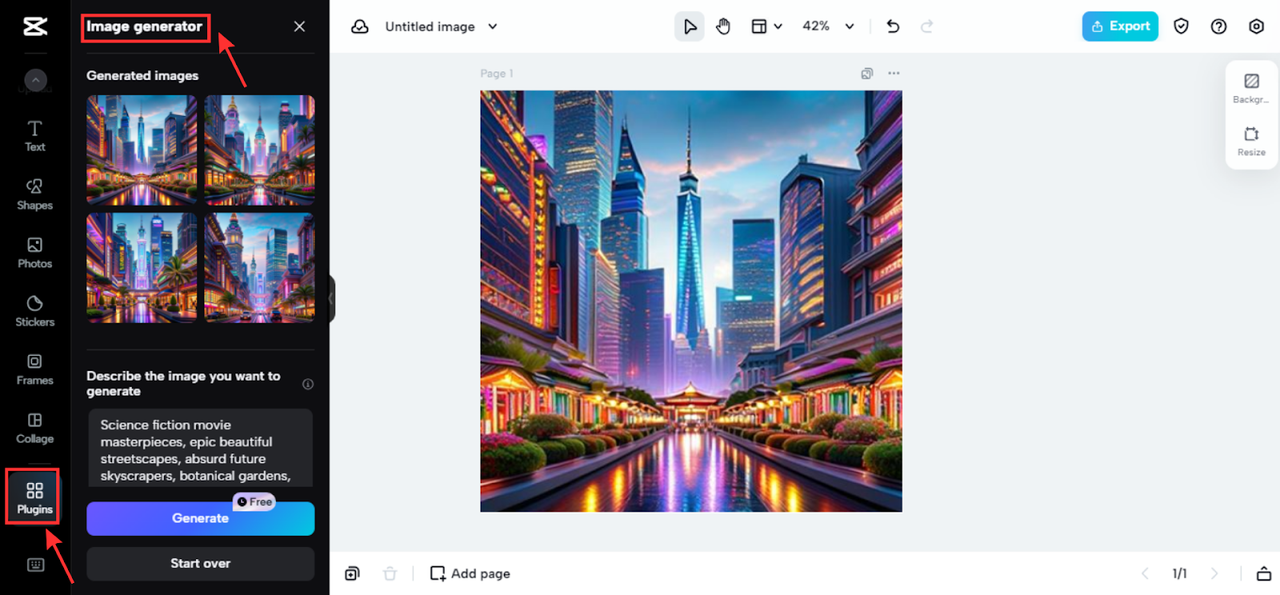This screenshot has width=1280, height=595.
Task: Undo the last action
Action: coord(893,27)
